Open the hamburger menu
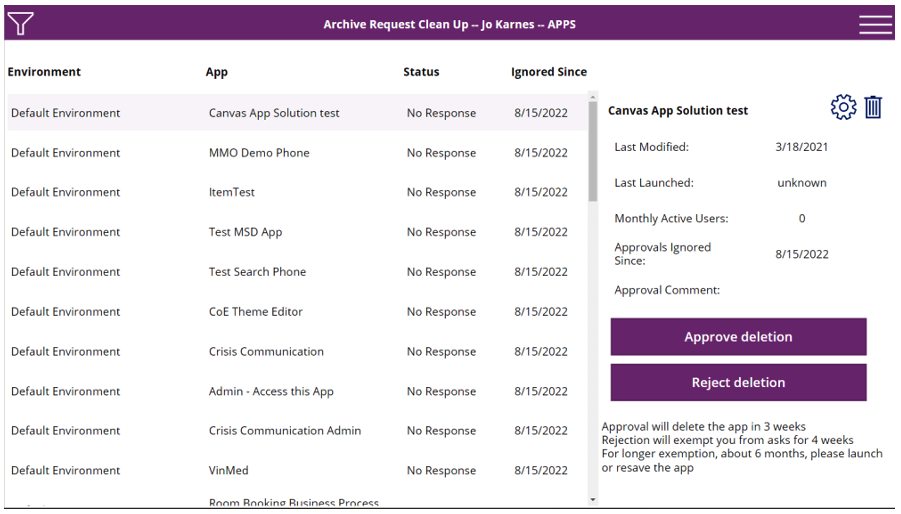Screen dimensions: 901x514 point(875,24)
